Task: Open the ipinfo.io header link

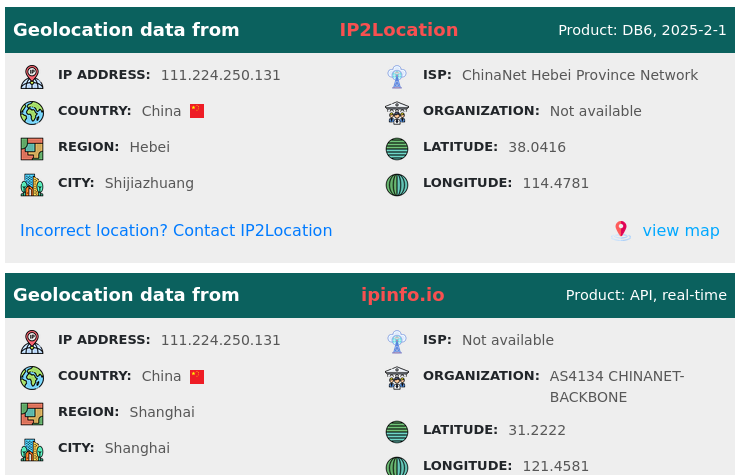Action: pyautogui.click(x=402, y=295)
